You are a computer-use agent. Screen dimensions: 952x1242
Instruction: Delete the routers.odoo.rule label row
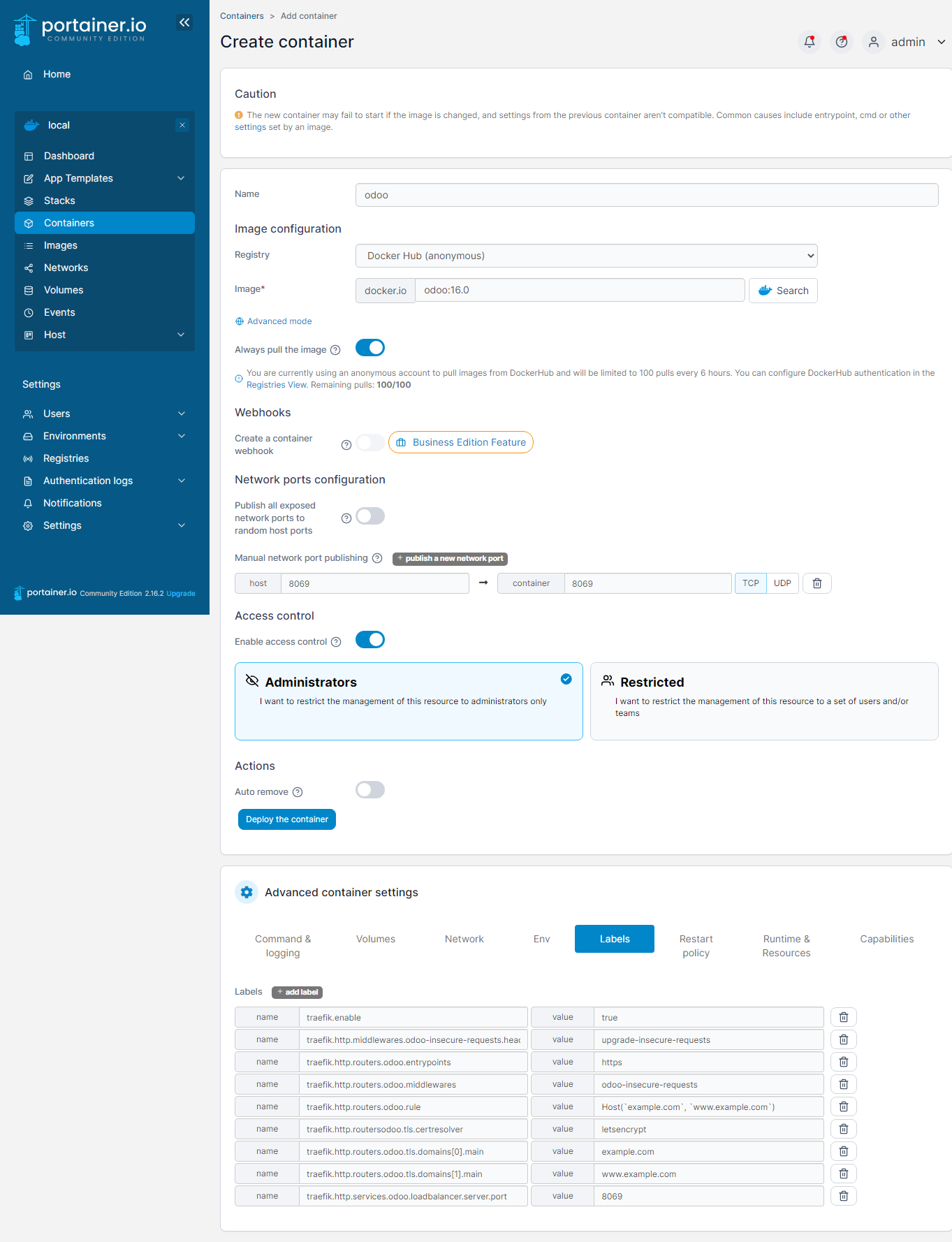(844, 1106)
